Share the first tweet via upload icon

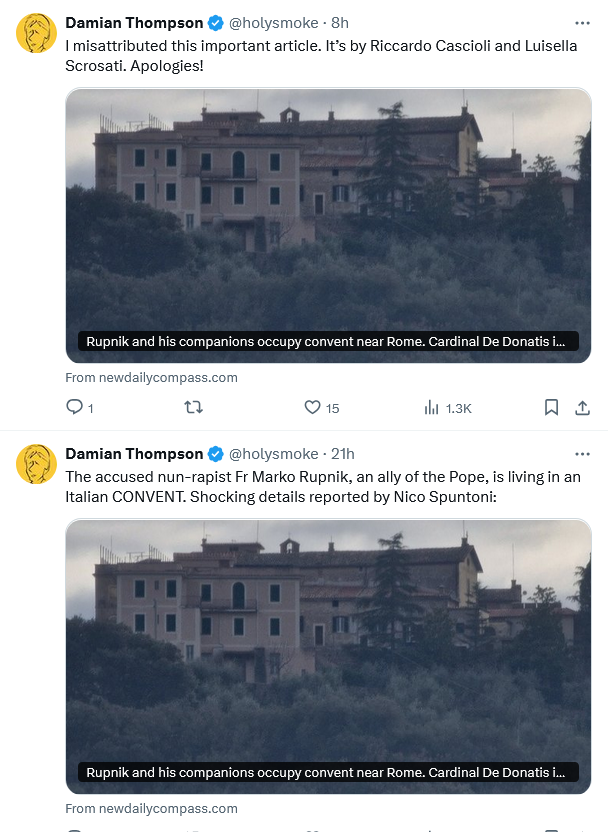point(582,408)
